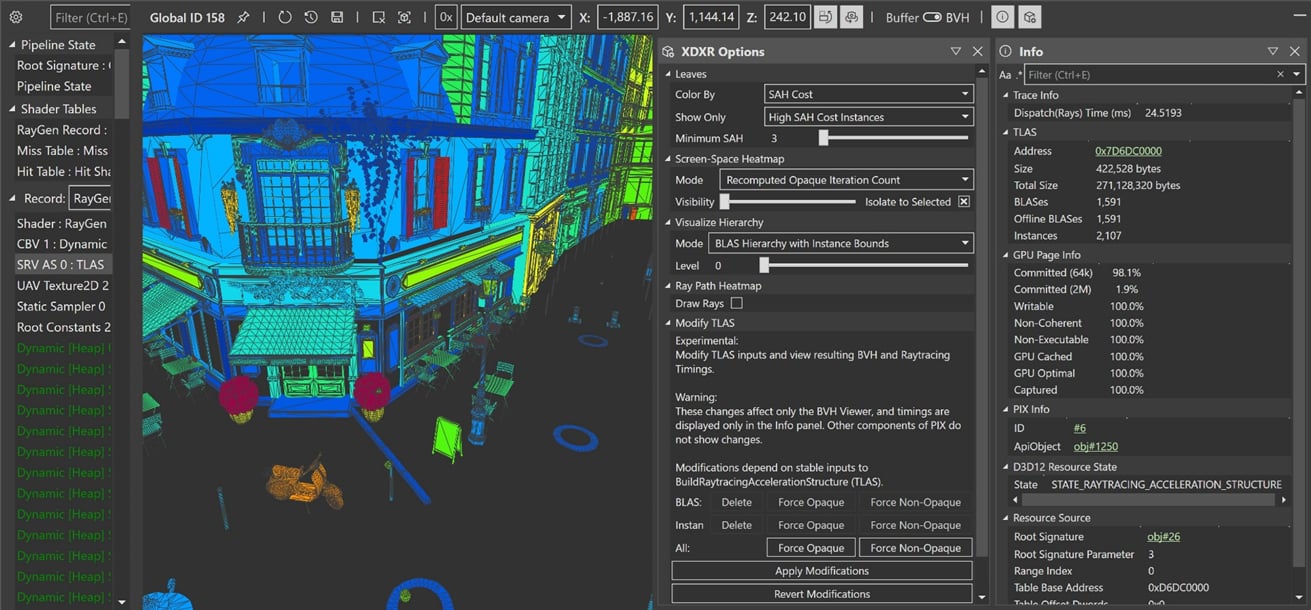This screenshot has width=1311, height=610.
Task: Collapse the Modify TLAS section
Action: [x=669, y=323]
